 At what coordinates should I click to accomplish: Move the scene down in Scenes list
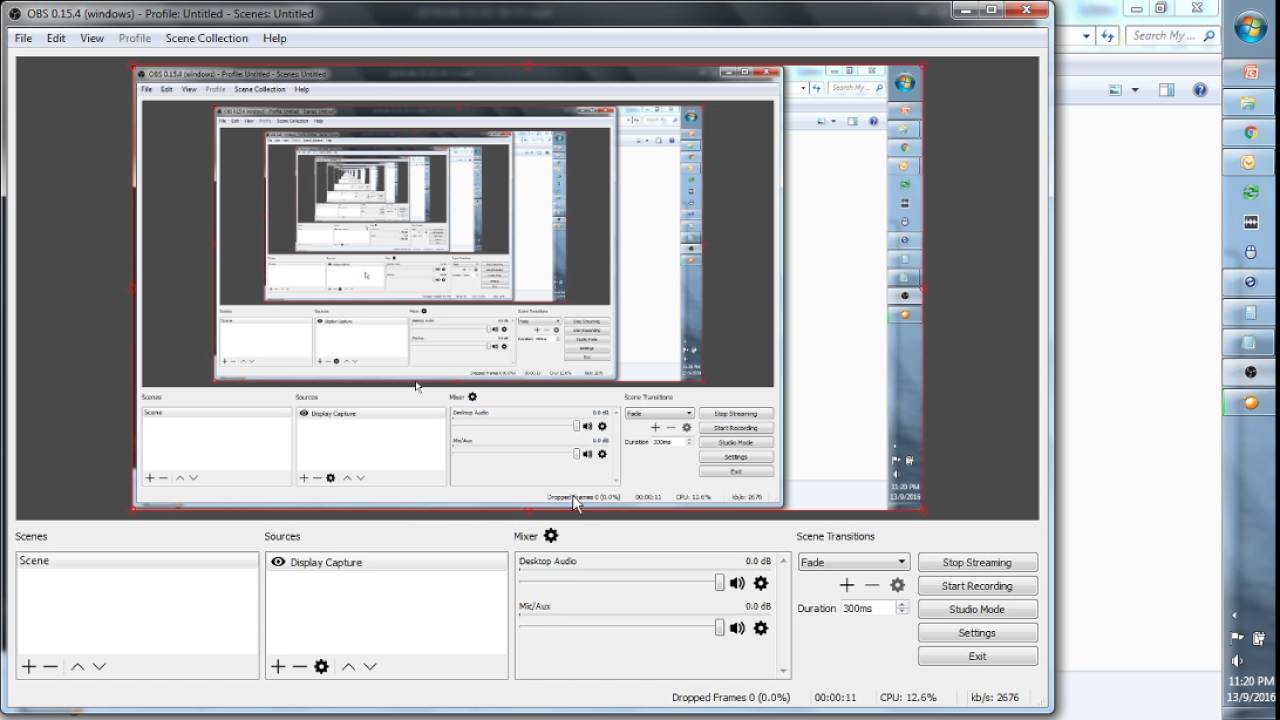(99, 666)
